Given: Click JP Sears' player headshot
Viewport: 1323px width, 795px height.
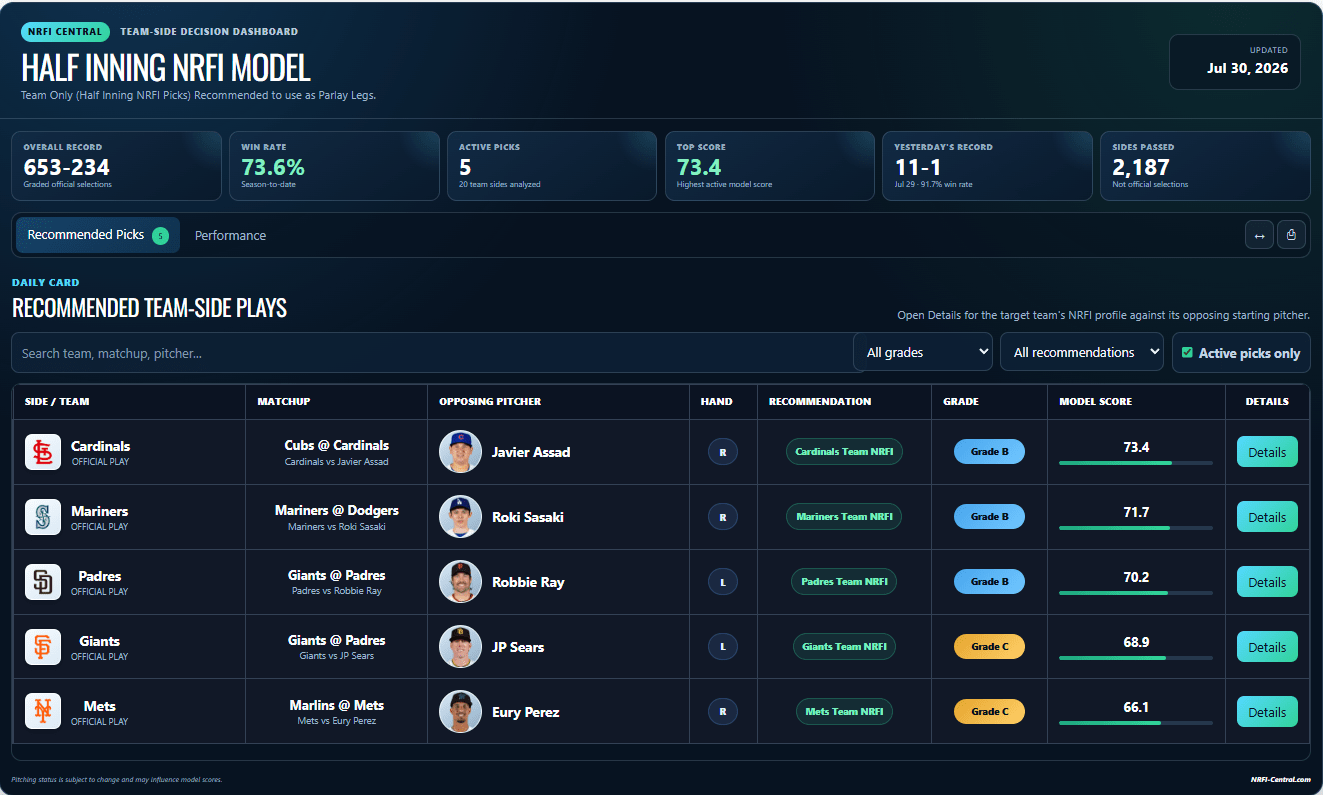Looking at the screenshot, I should point(460,647).
